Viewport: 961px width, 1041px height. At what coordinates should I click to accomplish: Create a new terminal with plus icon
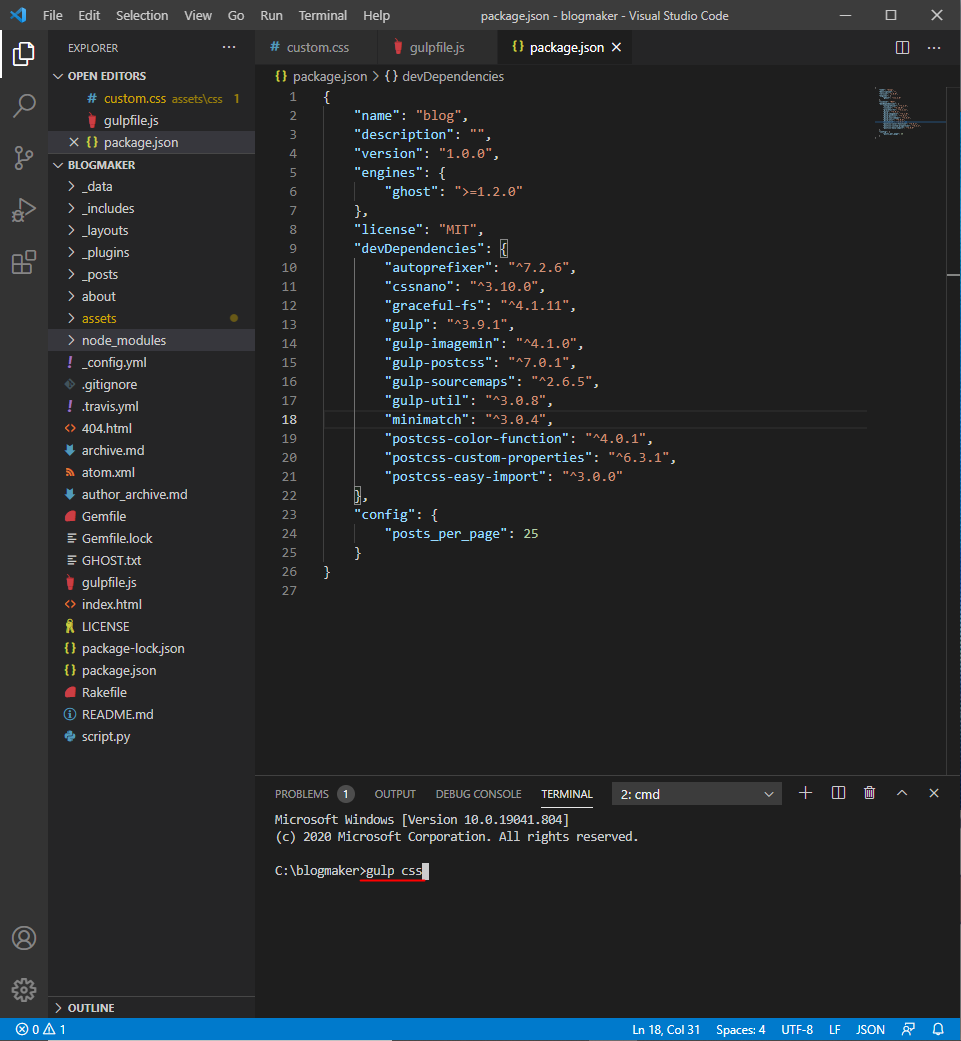(805, 793)
